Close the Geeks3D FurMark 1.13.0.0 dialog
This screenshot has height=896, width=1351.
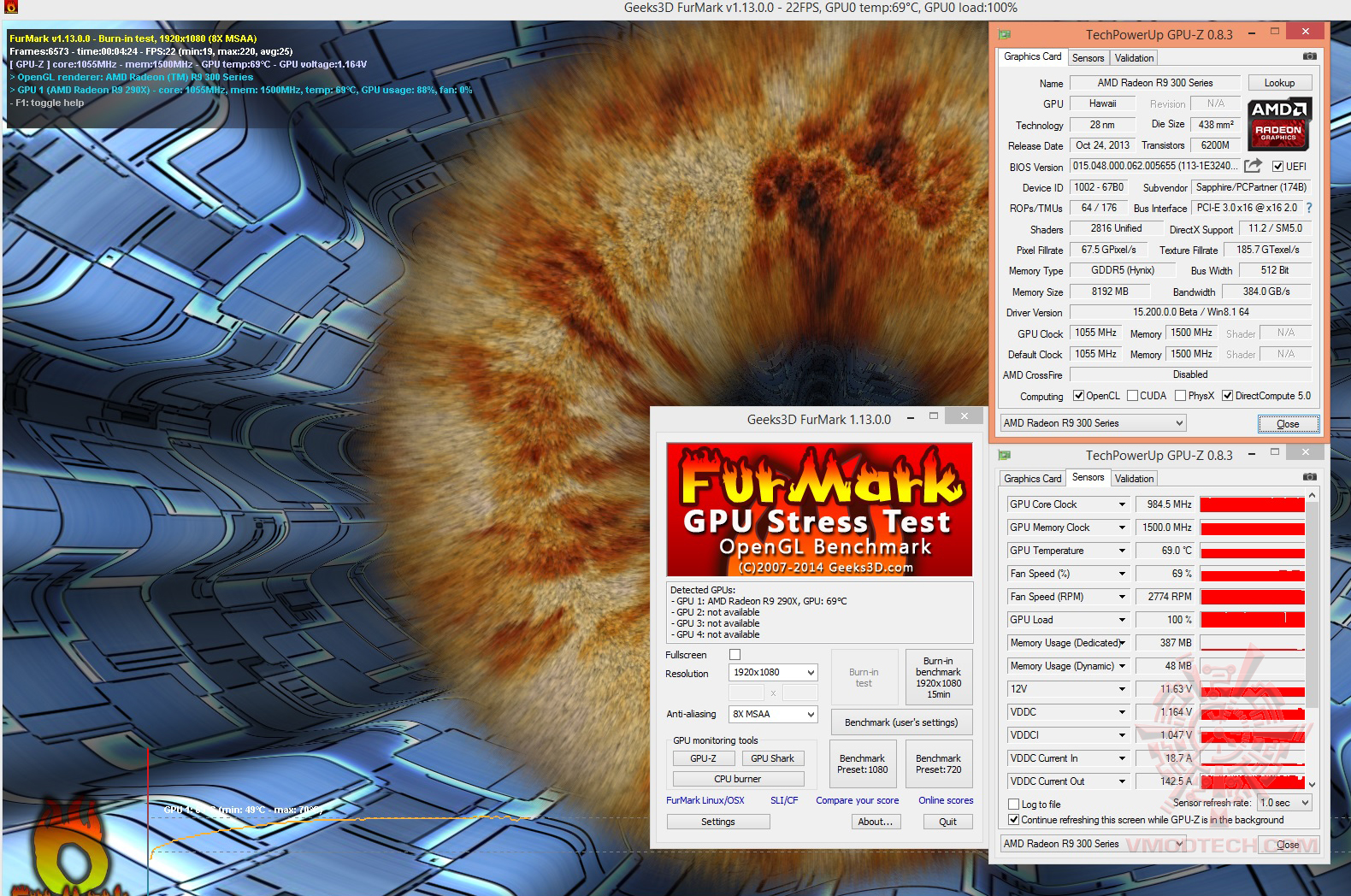(x=965, y=416)
